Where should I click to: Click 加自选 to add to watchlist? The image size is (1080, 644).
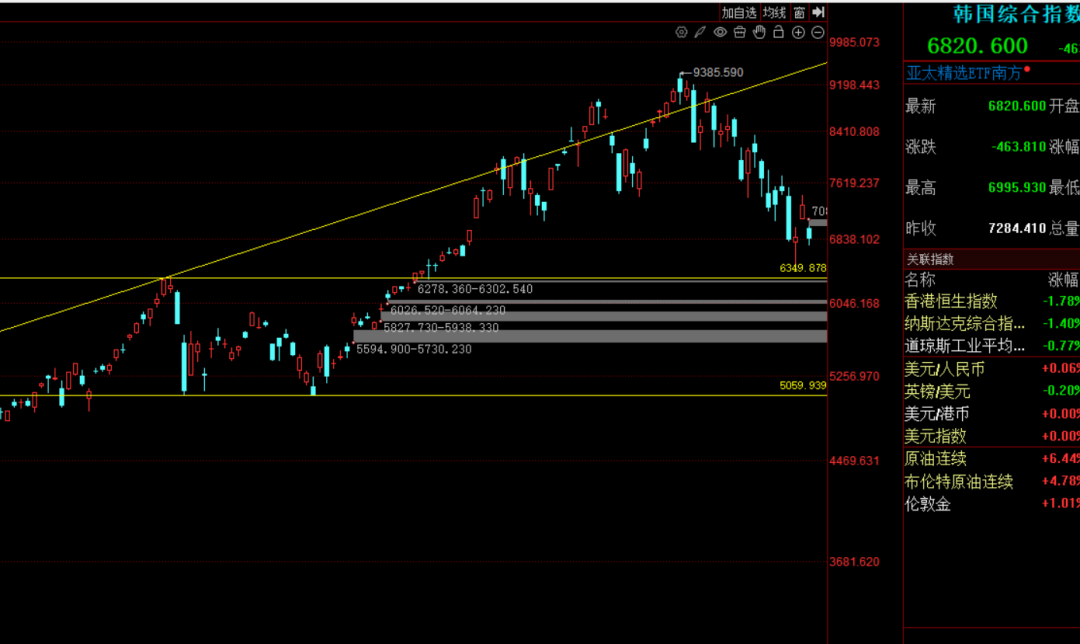click(739, 12)
